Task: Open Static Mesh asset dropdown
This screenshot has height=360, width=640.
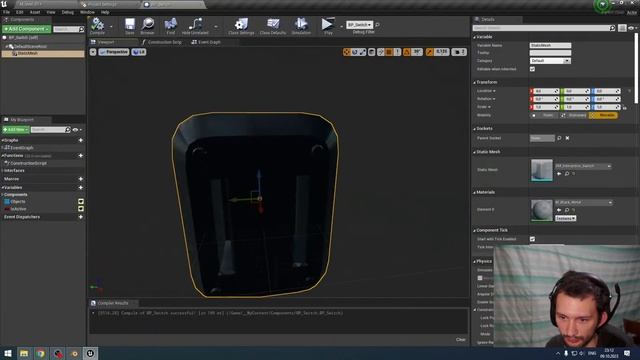Action: point(583,166)
